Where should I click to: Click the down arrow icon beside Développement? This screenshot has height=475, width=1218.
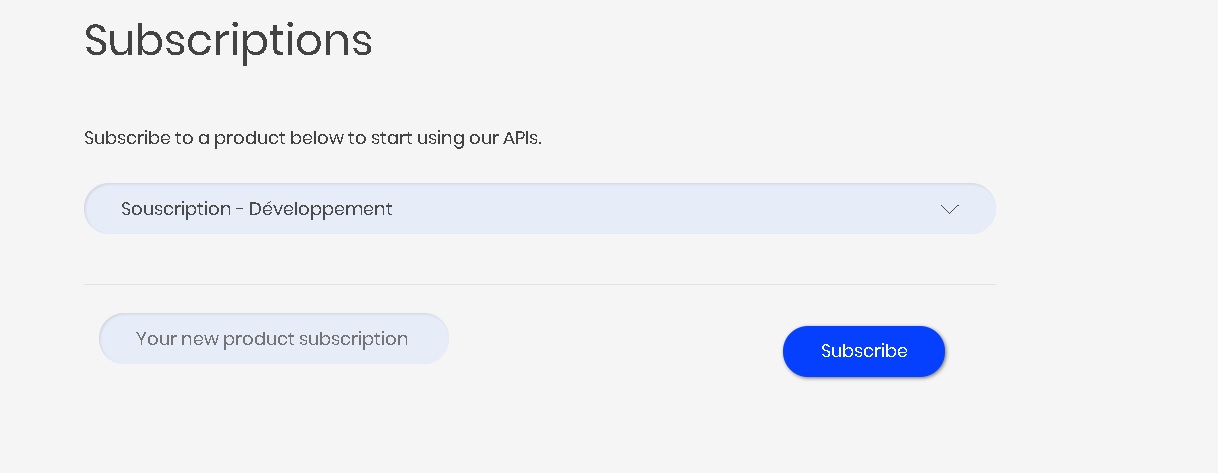[x=949, y=209]
